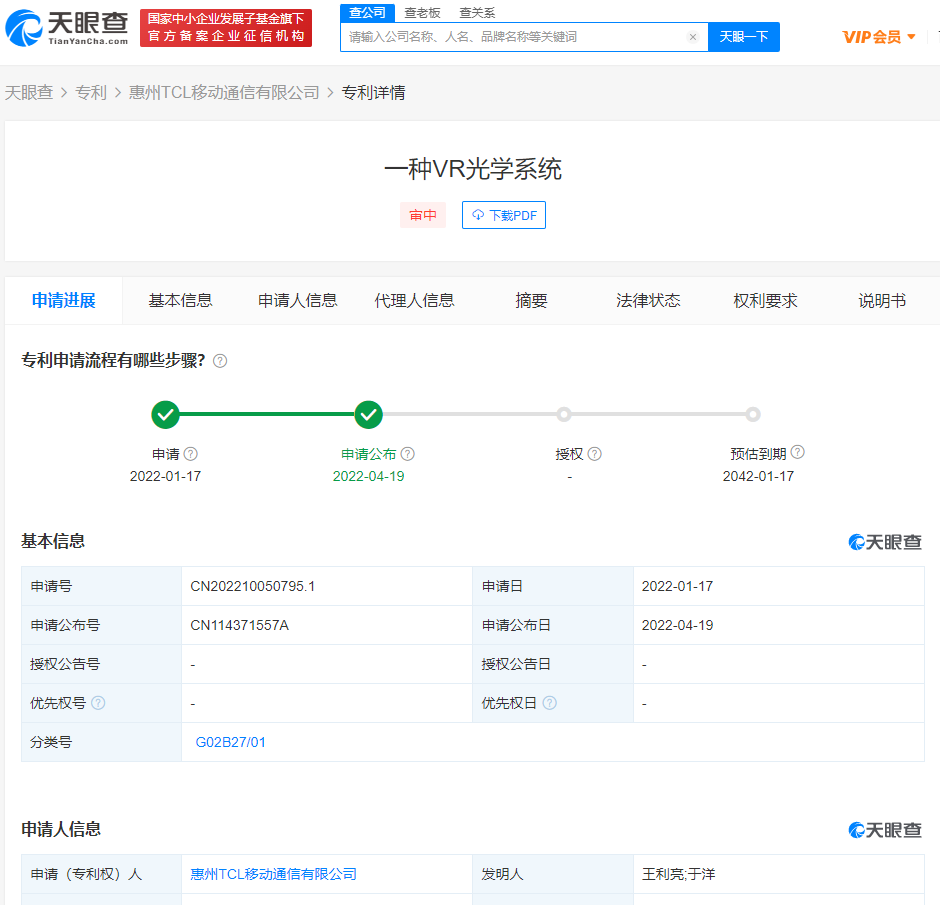Image resolution: width=940 pixels, height=905 pixels.
Task: Select the 查关系 search tab
Action: pos(477,13)
